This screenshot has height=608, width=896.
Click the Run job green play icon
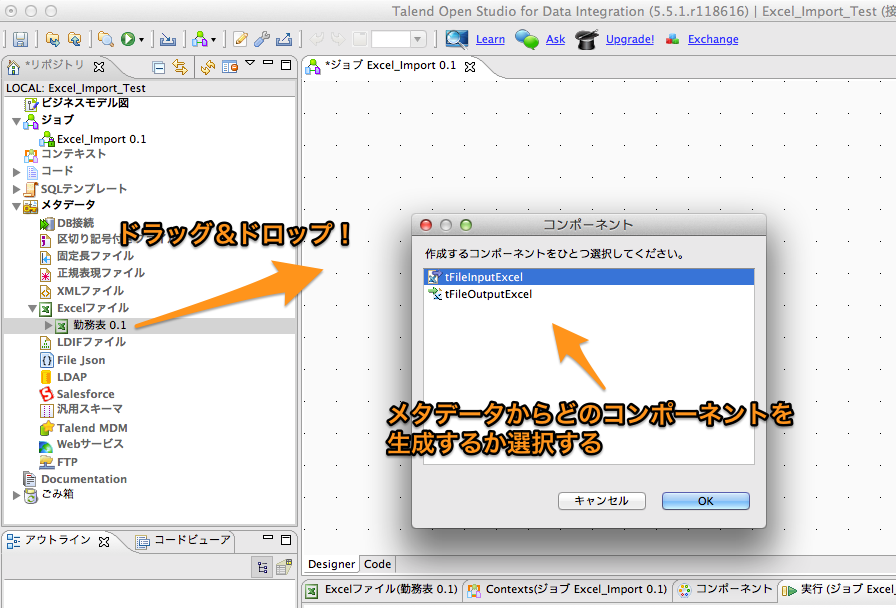tap(127, 39)
